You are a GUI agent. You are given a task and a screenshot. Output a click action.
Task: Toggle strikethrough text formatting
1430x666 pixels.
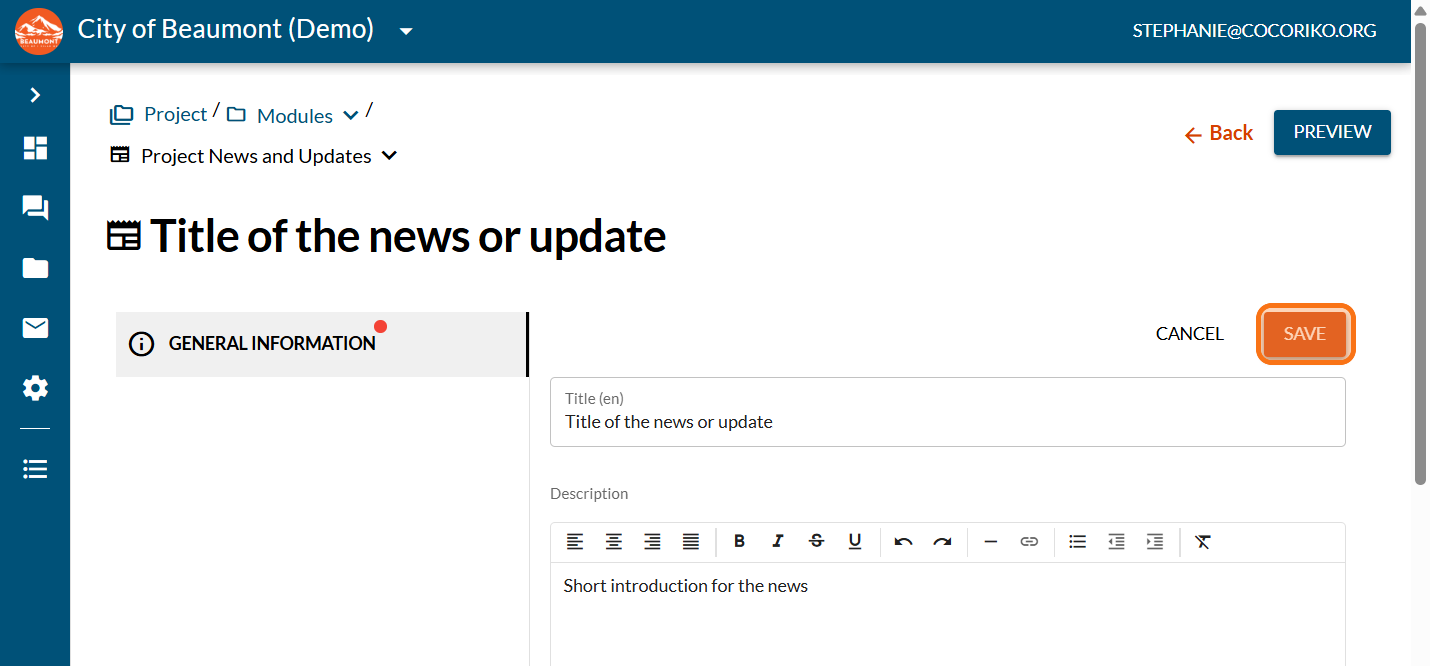tap(816, 541)
